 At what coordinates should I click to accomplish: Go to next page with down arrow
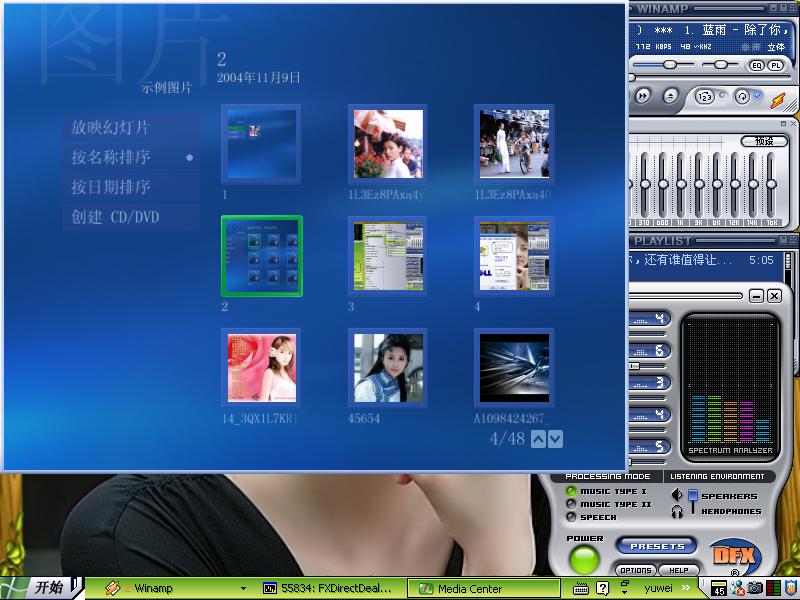(x=556, y=439)
